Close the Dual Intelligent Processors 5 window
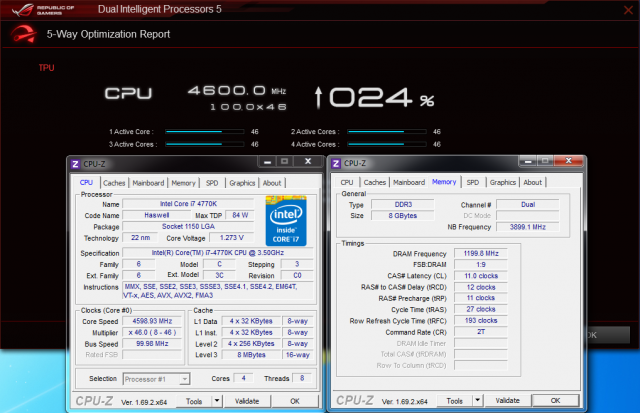This screenshot has width=640, height=413. [x=628, y=10]
